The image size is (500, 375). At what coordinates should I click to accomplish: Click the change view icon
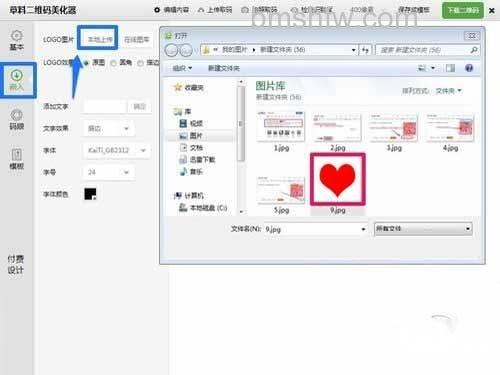[x=422, y=68]
